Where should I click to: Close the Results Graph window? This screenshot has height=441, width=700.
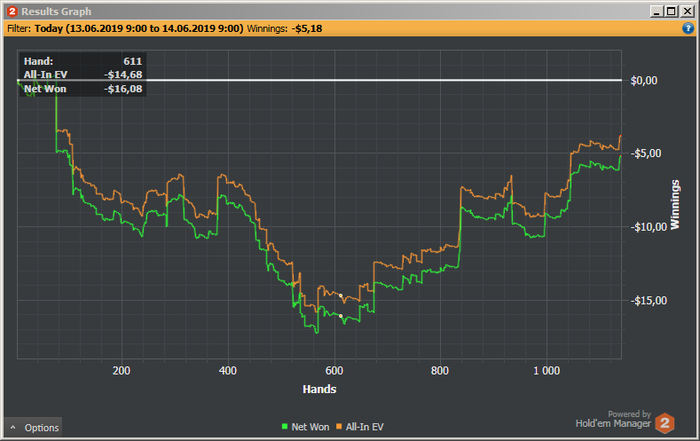coord(687,12)
